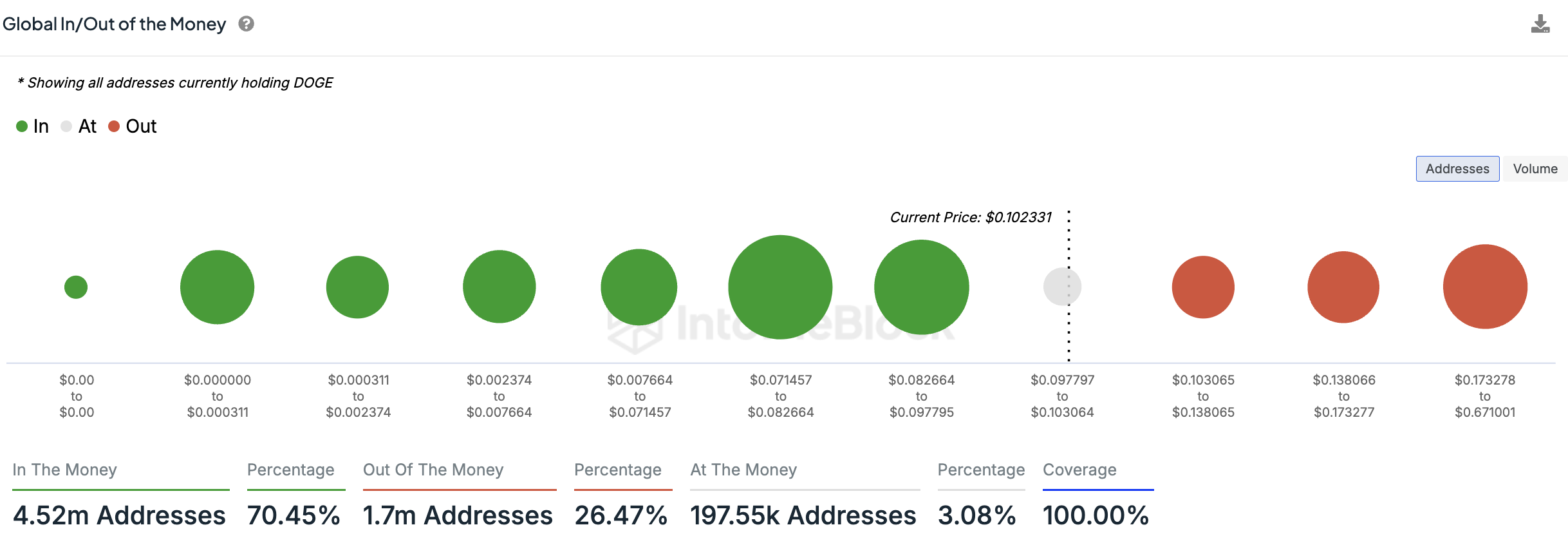This screenshot has height=545, width=1568.
Task: Select the red bubble for $0.173278 to $0.671001
Action: coord(1485,287)
